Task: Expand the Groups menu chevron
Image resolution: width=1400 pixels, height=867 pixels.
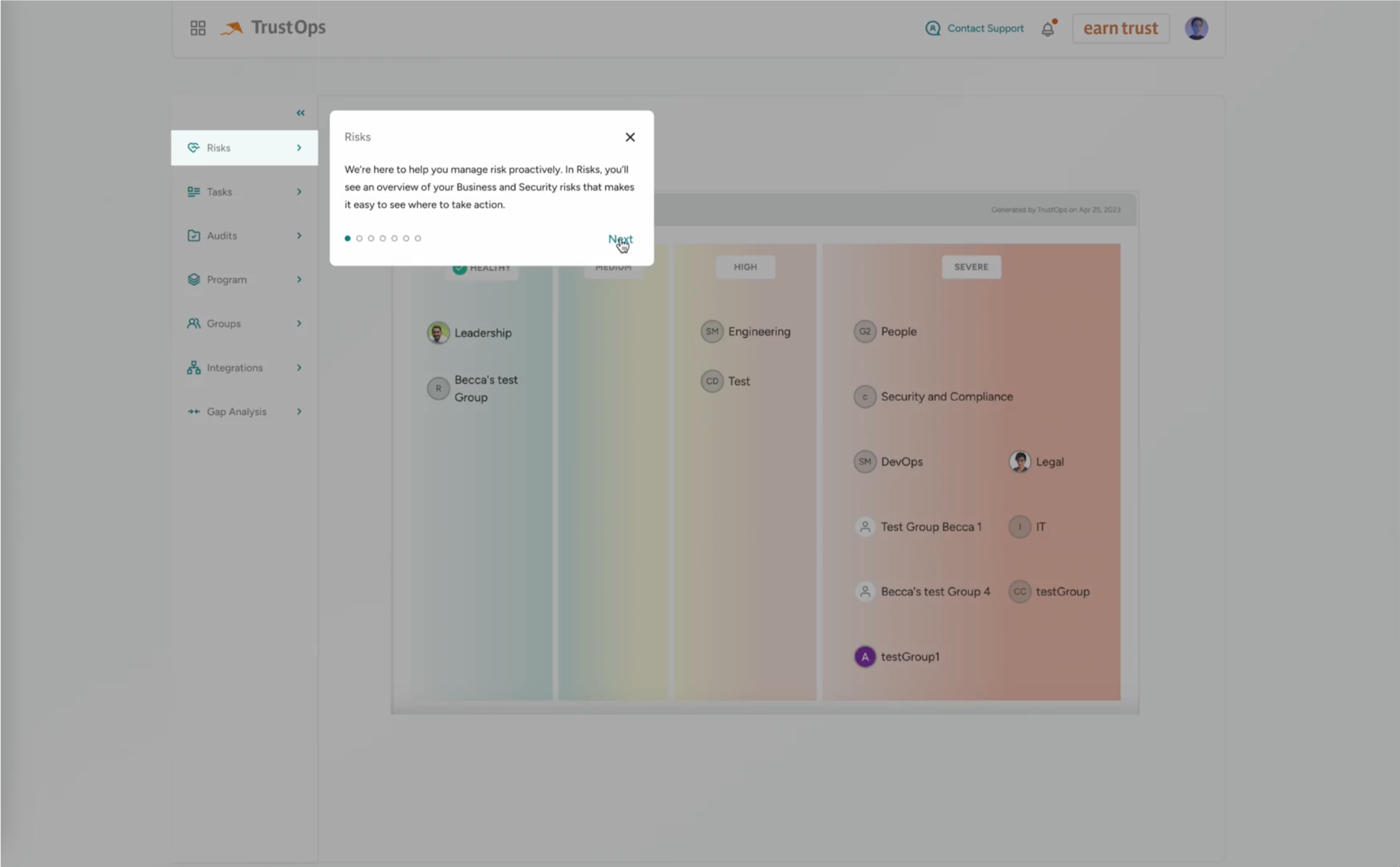Action: click(x=299, y=323)
